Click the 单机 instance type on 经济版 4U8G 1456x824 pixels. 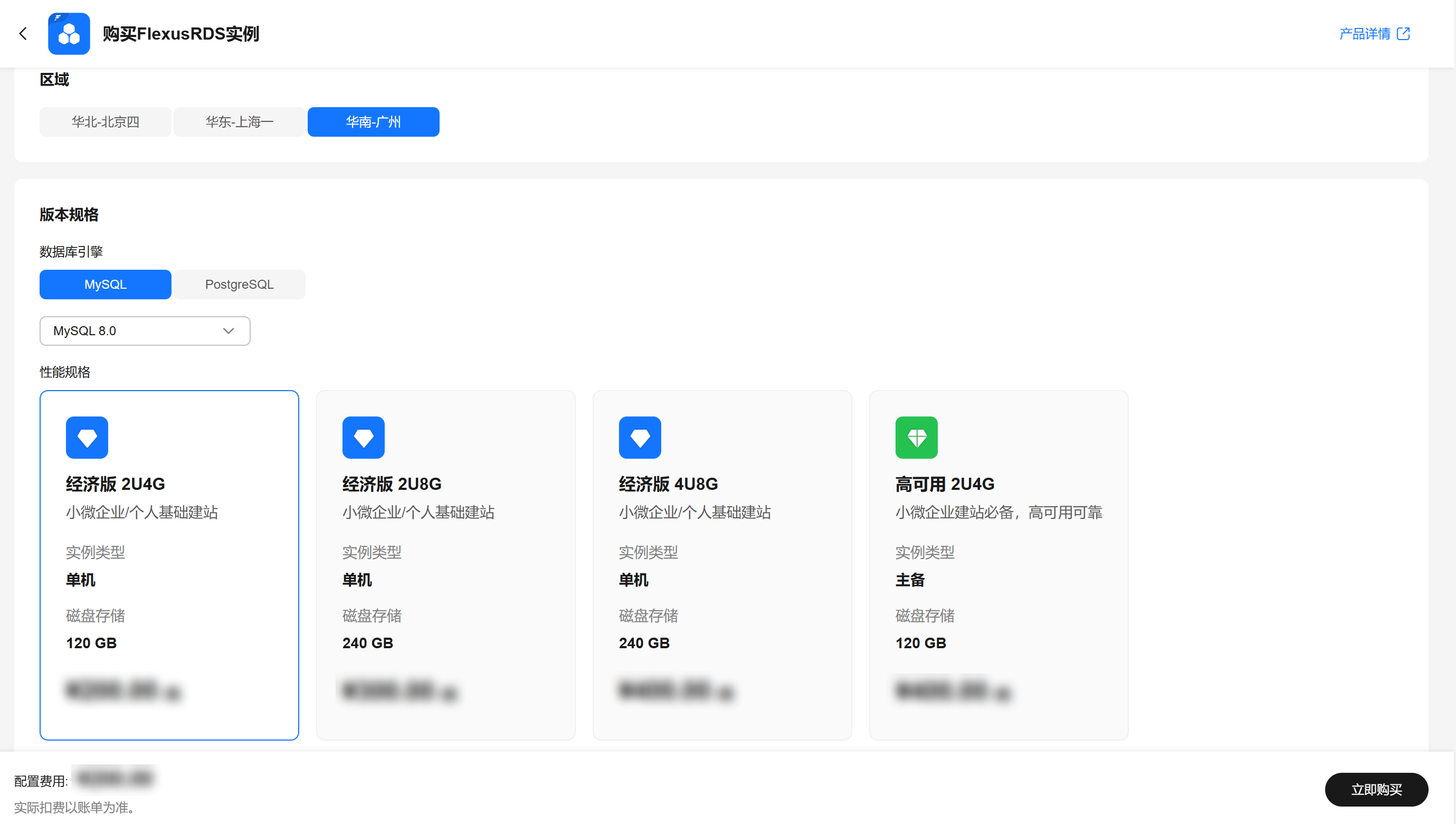pos(633,580)
